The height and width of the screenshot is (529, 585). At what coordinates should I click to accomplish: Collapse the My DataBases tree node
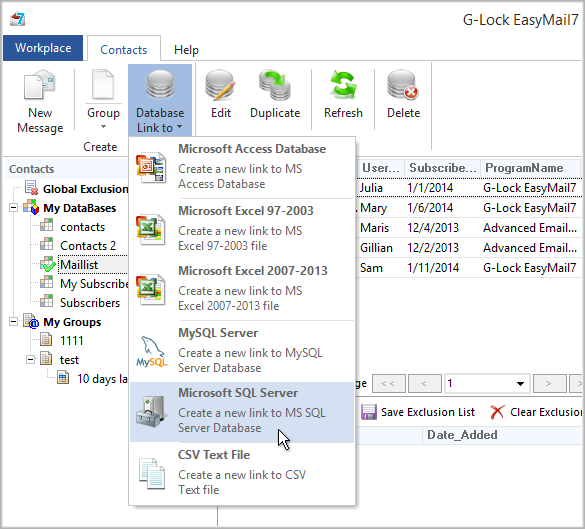(x=13, y=207)
